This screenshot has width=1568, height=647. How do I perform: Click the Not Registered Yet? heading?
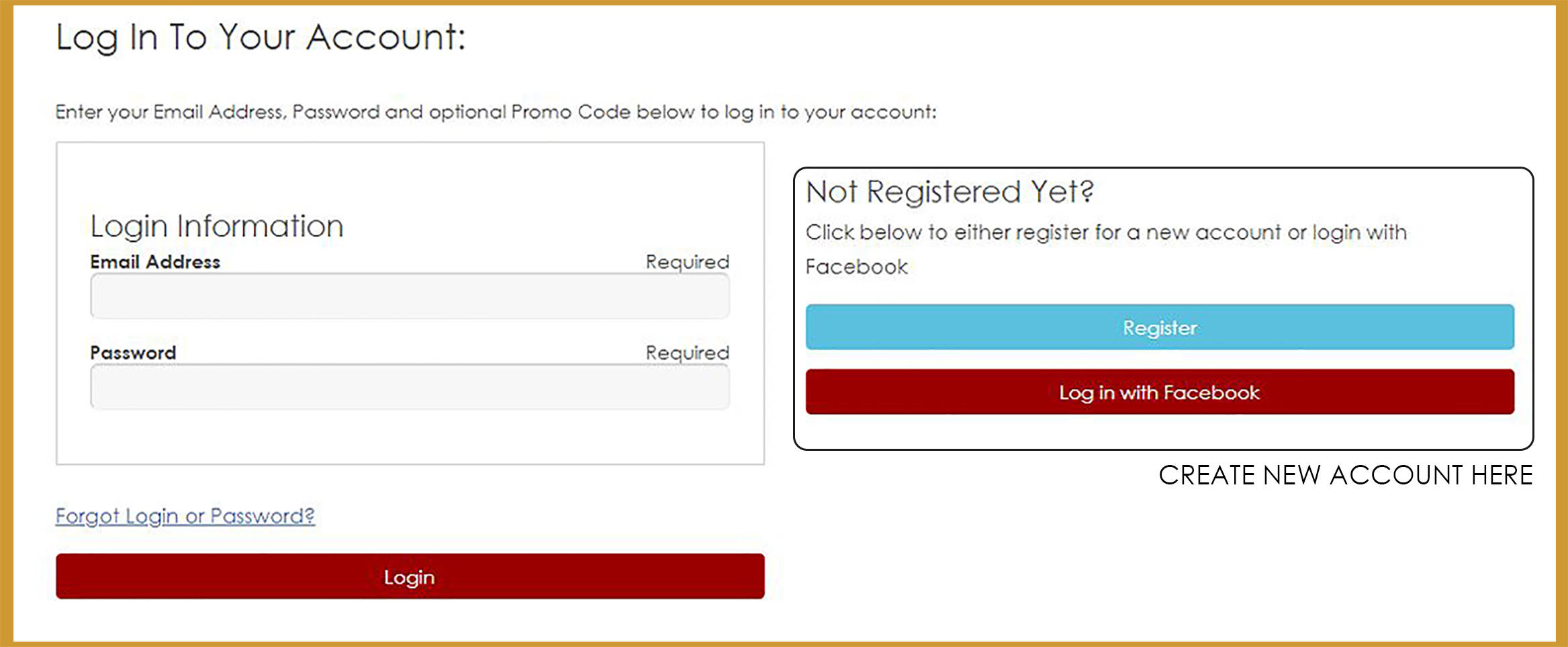point(950,192)
